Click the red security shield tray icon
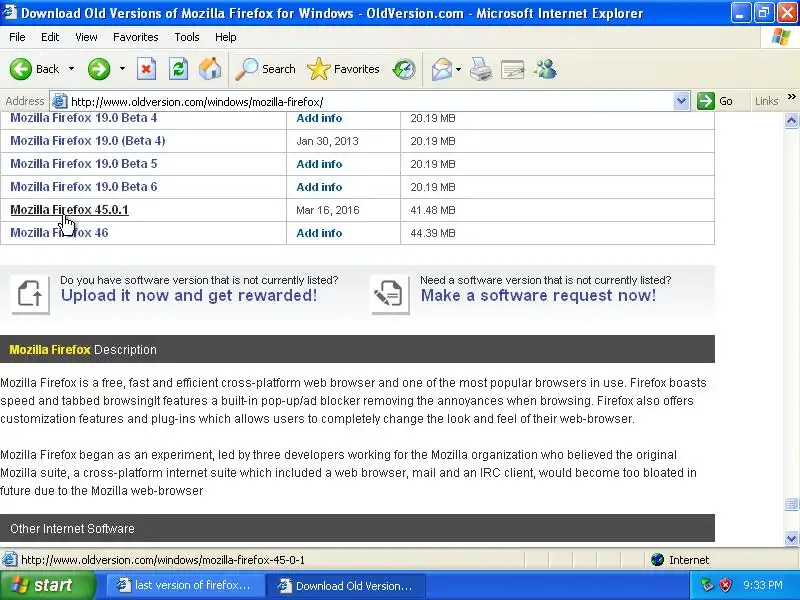Viewport: 800px width, 600px height. [725, 585]
